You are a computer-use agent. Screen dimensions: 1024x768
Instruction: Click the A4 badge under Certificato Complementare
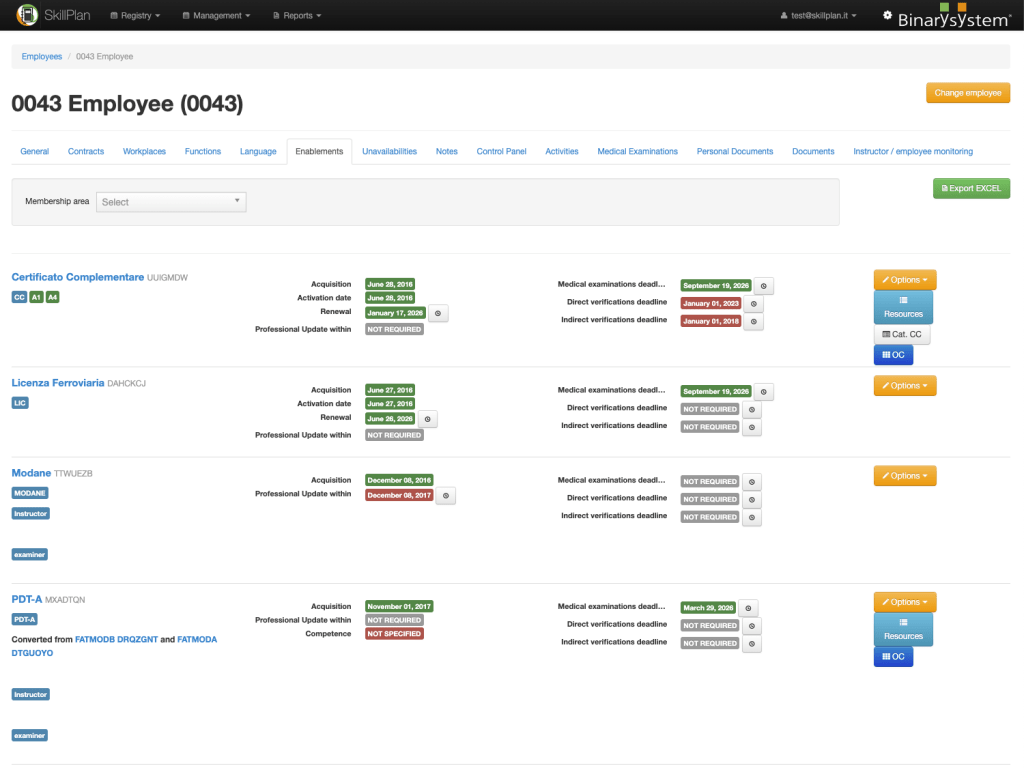[x=53, y=297]
